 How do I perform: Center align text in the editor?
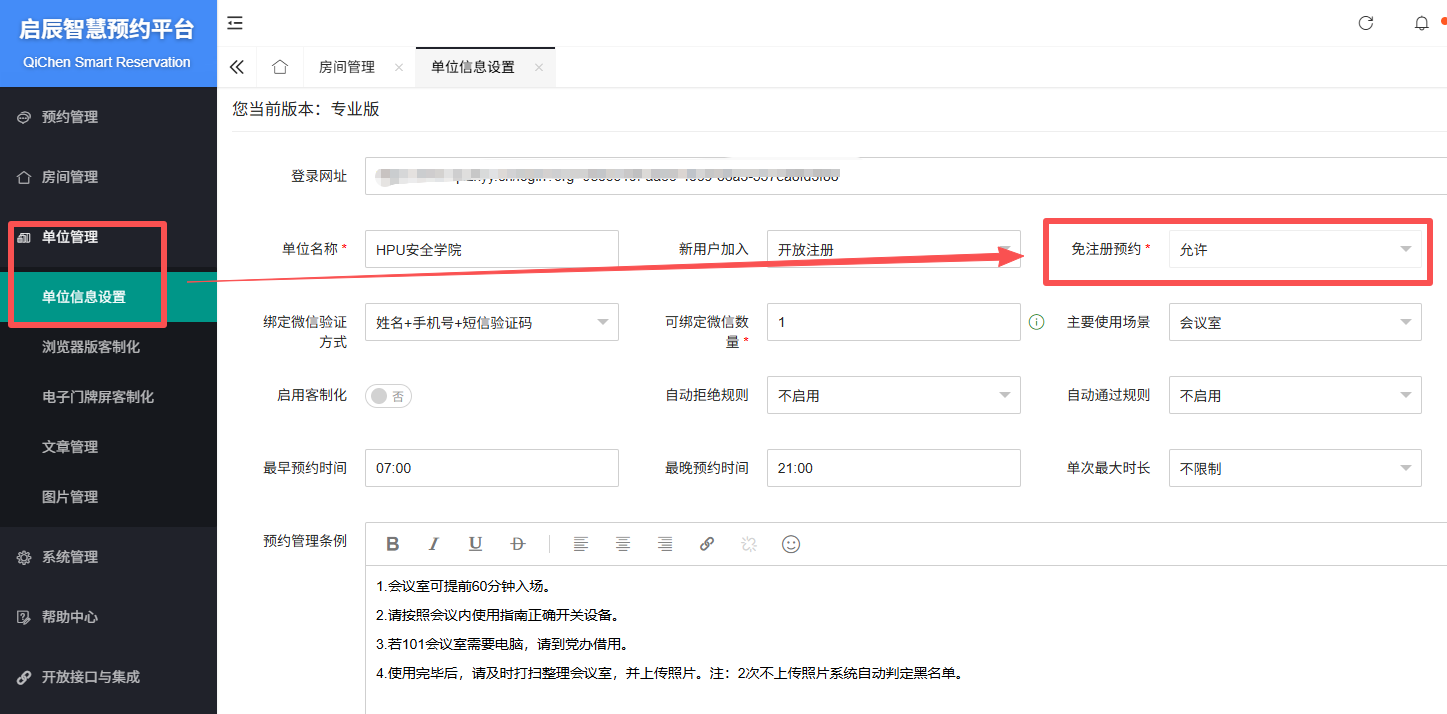[623, 544]
